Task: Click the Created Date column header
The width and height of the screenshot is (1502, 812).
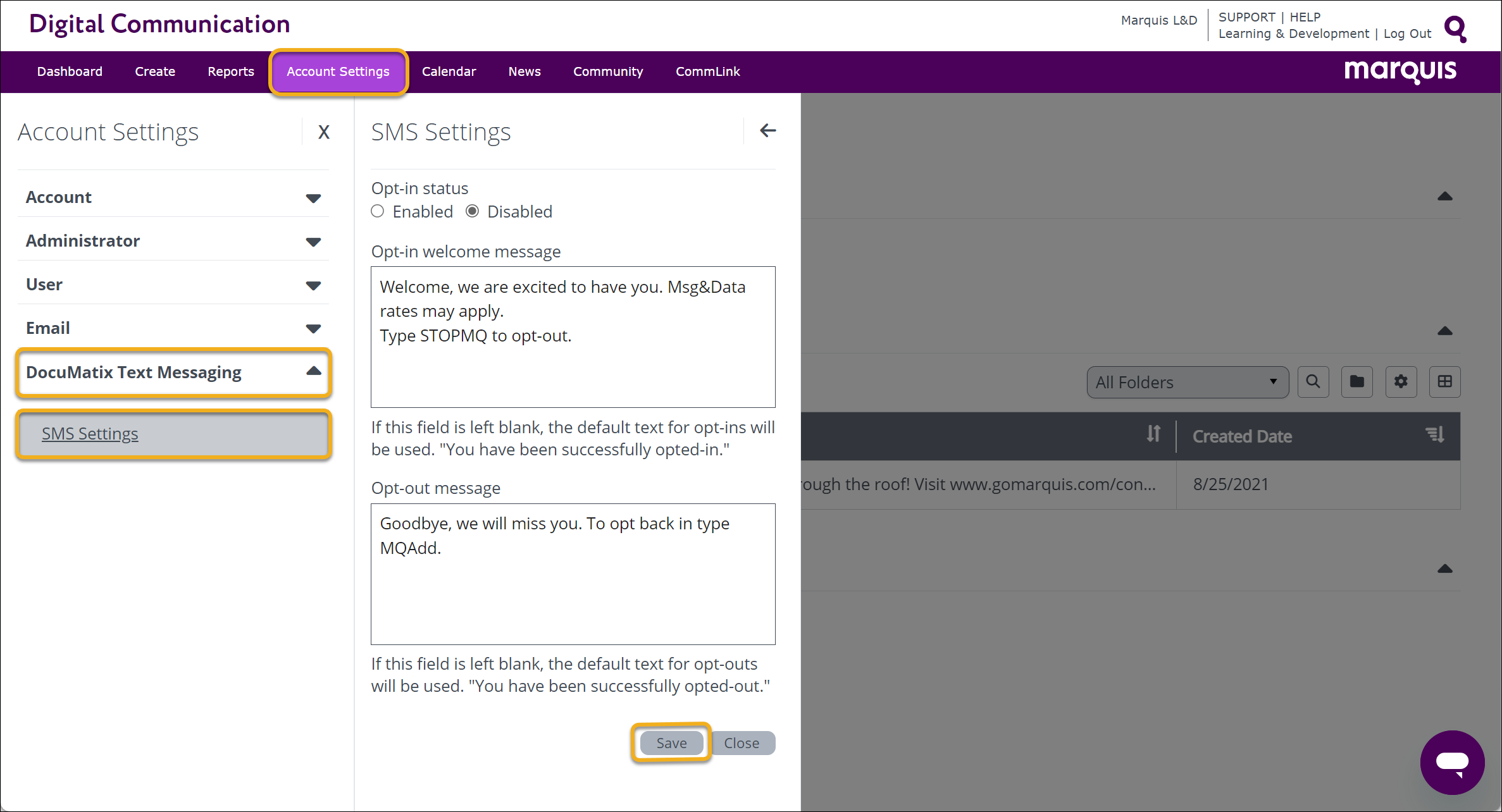Action: tap(1242, 436)
